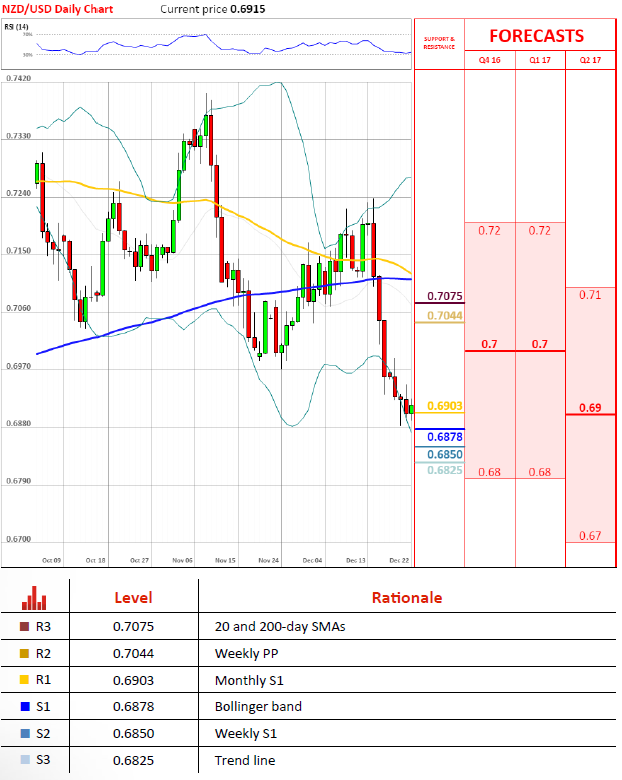Click the 0.6850 value in Level column
This screenshot has height=780, width=622.
click(x=133, y=734)
